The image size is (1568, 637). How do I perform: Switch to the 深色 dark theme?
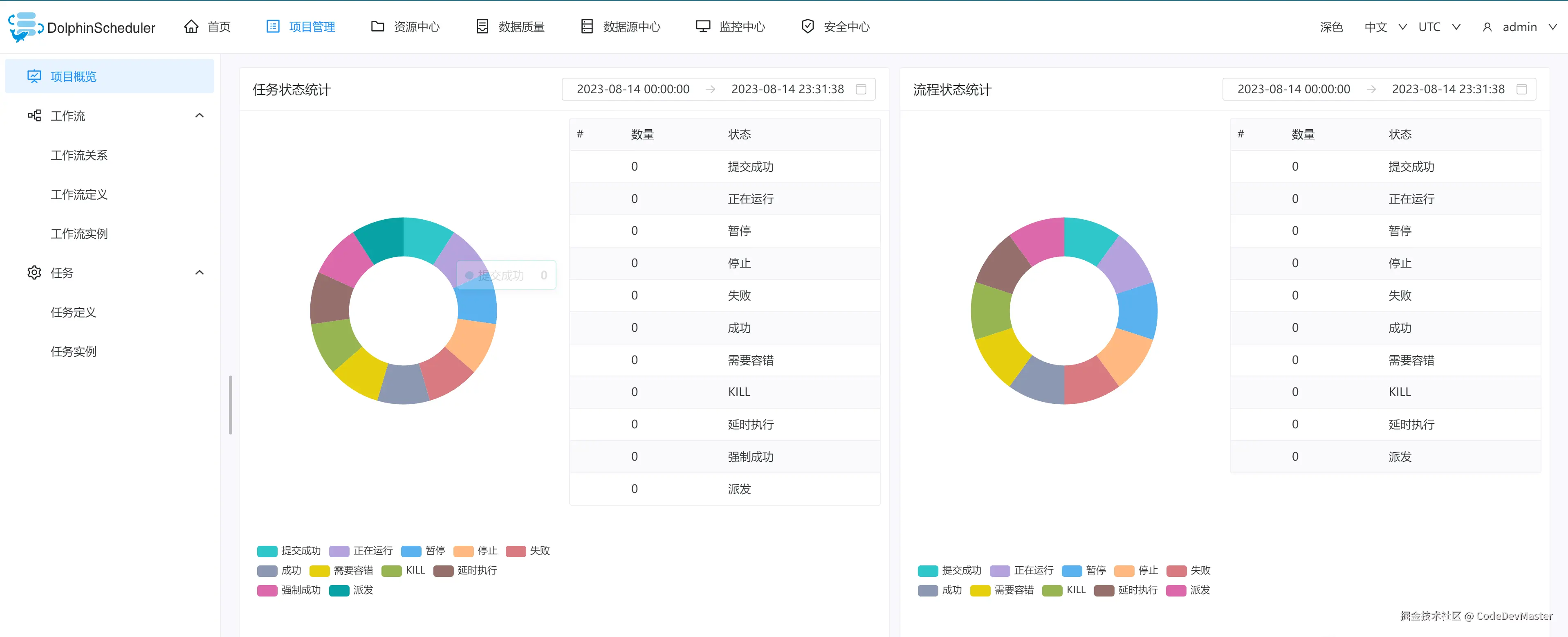click(x=1331, y=27)
